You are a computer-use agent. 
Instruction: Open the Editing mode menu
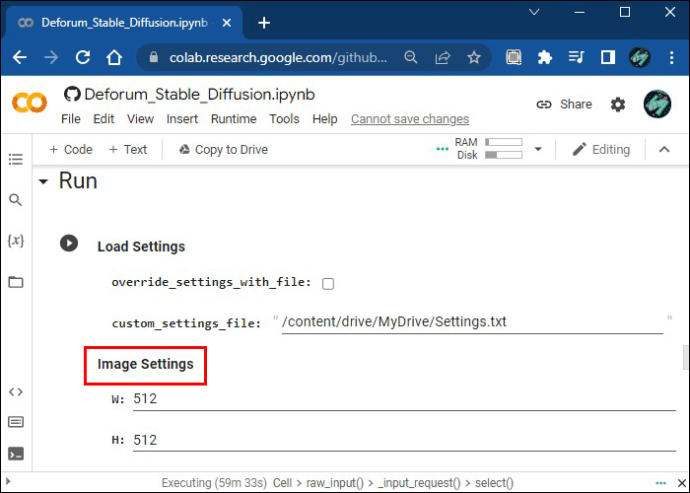(601, 150)
